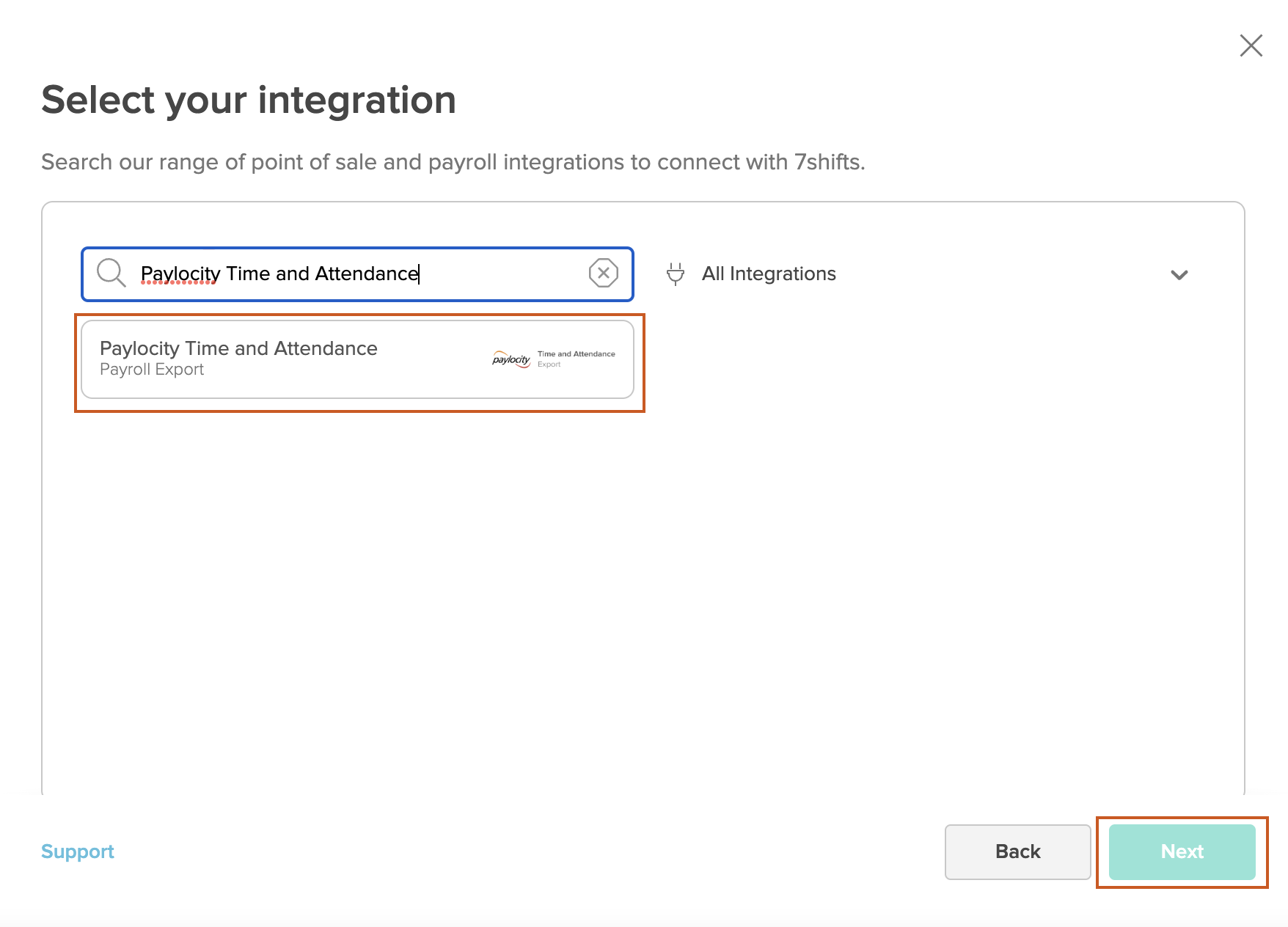Image resolution: width=1288 pixels, height=927 pixels.
Task: Click the Paylocity logo in the result
Action: click(511, 359)
